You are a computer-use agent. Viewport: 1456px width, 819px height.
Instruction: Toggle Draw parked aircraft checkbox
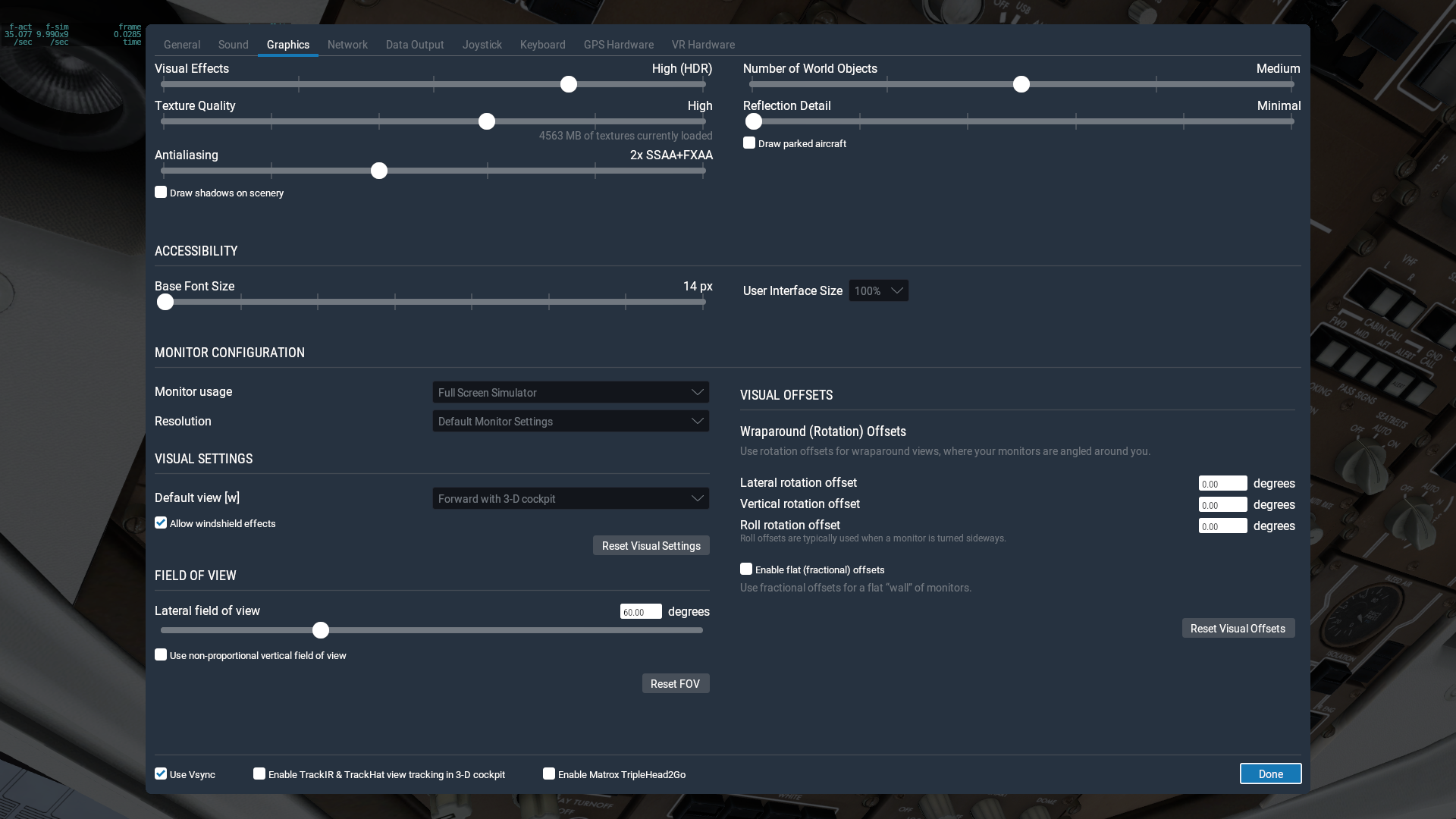click(749, 143)
